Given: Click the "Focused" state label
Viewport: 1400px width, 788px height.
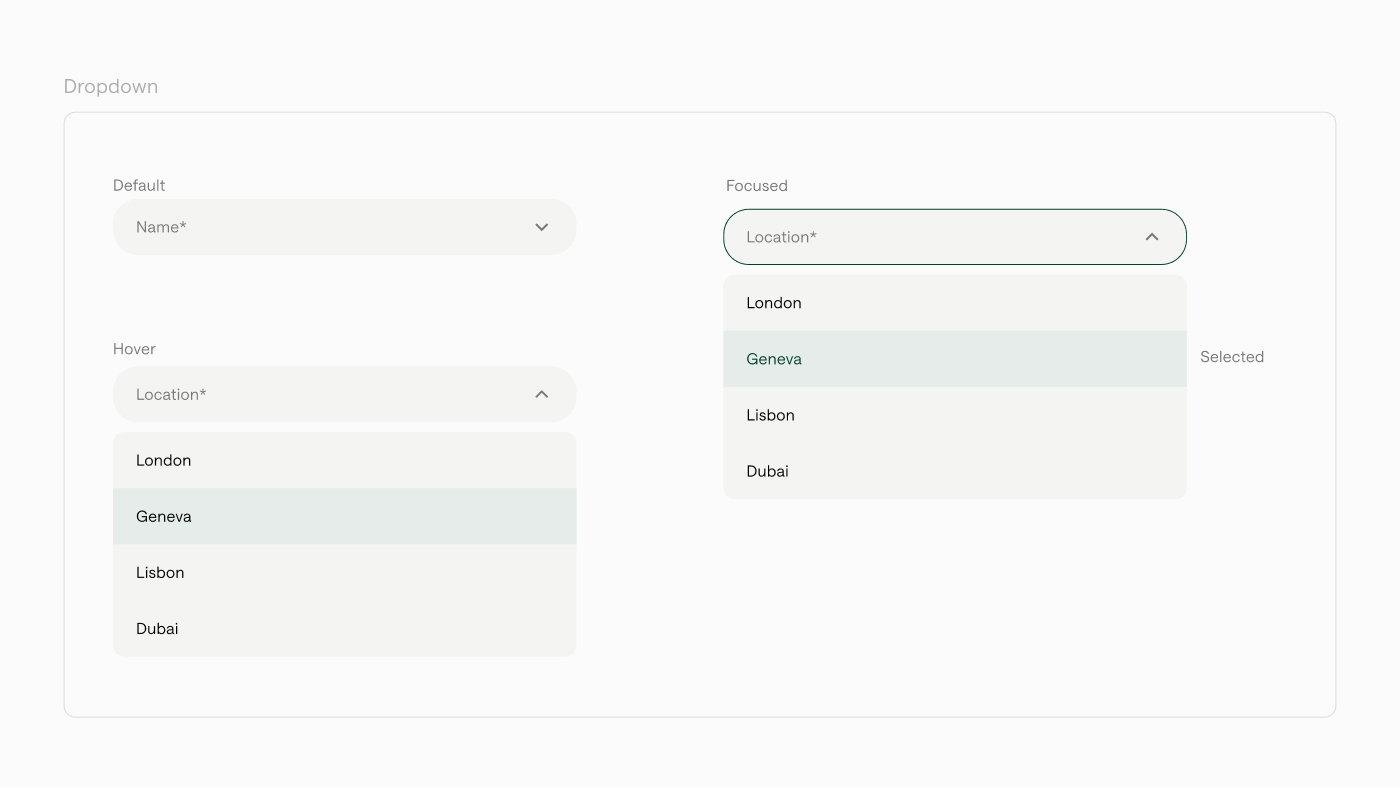Looking at the screenshot, I should point(756,186).
